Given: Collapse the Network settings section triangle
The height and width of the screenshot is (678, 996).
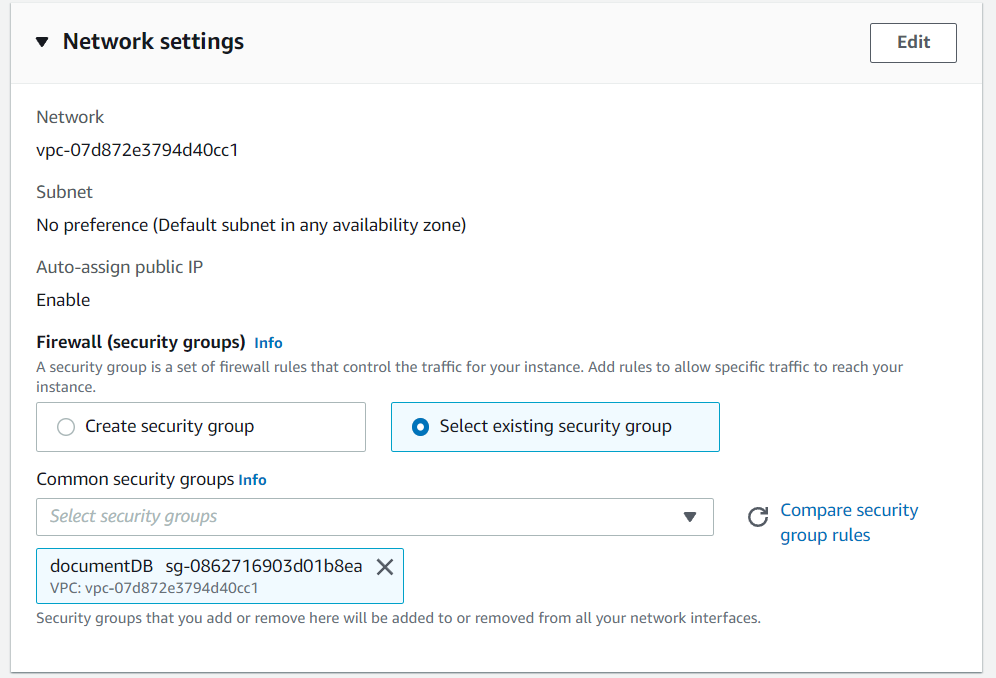Looking at the screenshot, I should pos(42,42).
